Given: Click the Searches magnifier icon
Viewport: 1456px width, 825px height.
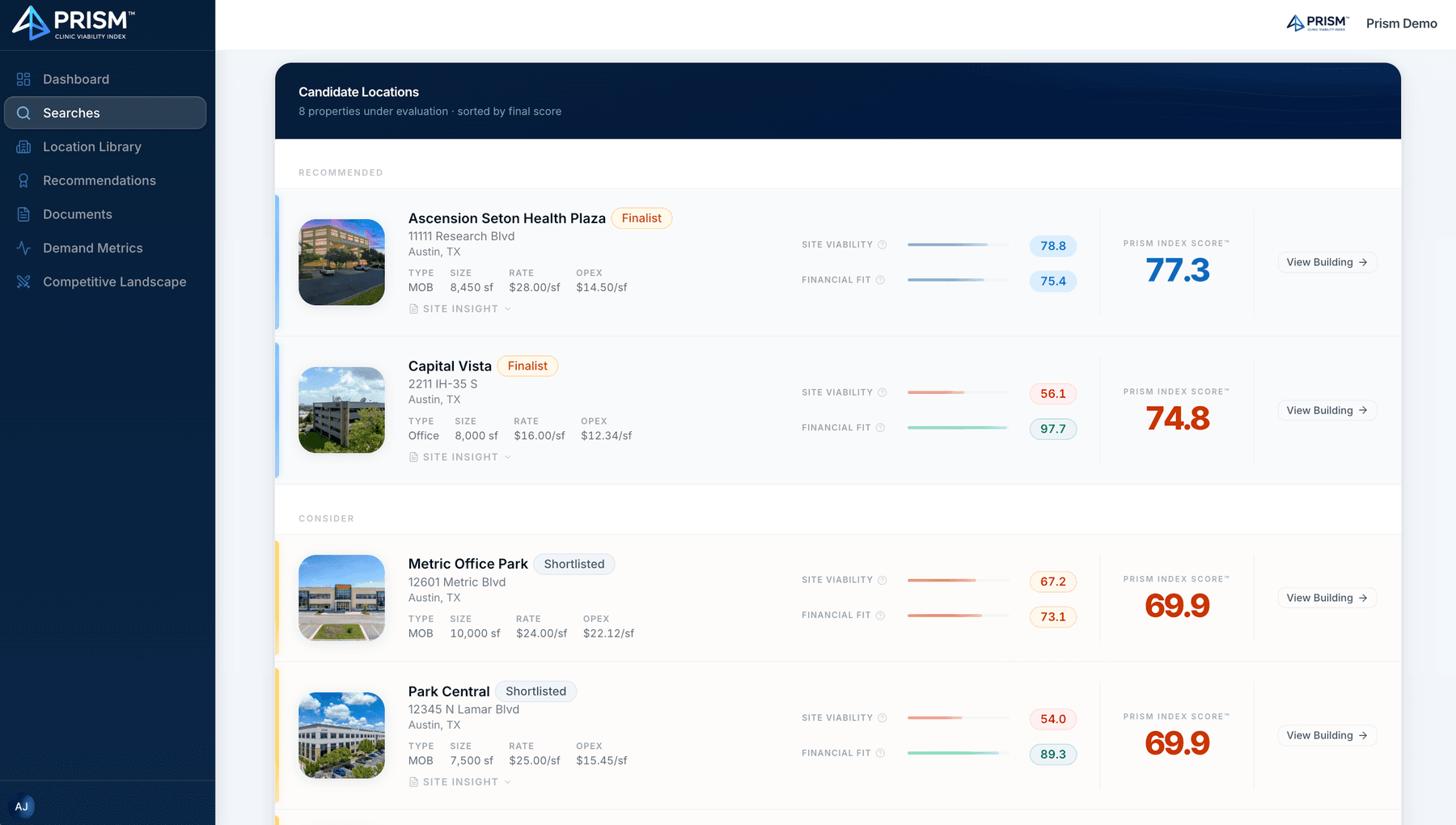Looking at the screenshot, I should pyautogui.click(x=23, y=113).
